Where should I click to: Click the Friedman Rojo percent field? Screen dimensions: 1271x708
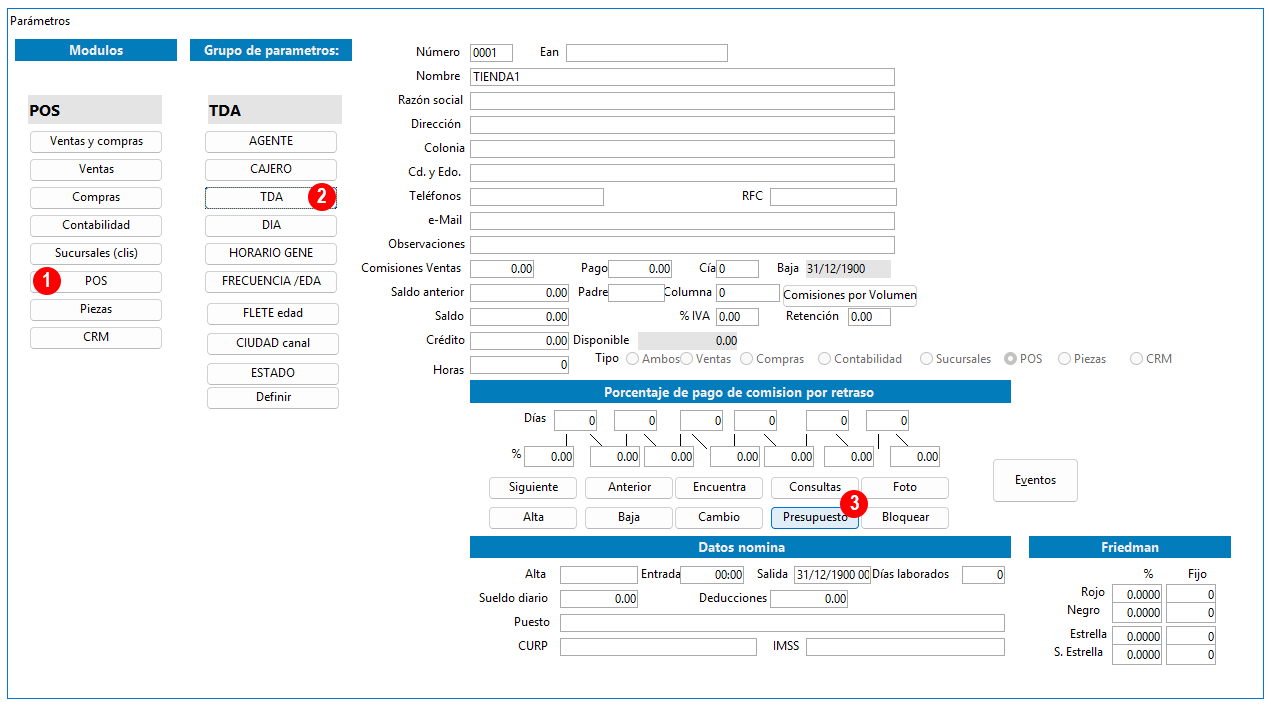click(1137, 595)
